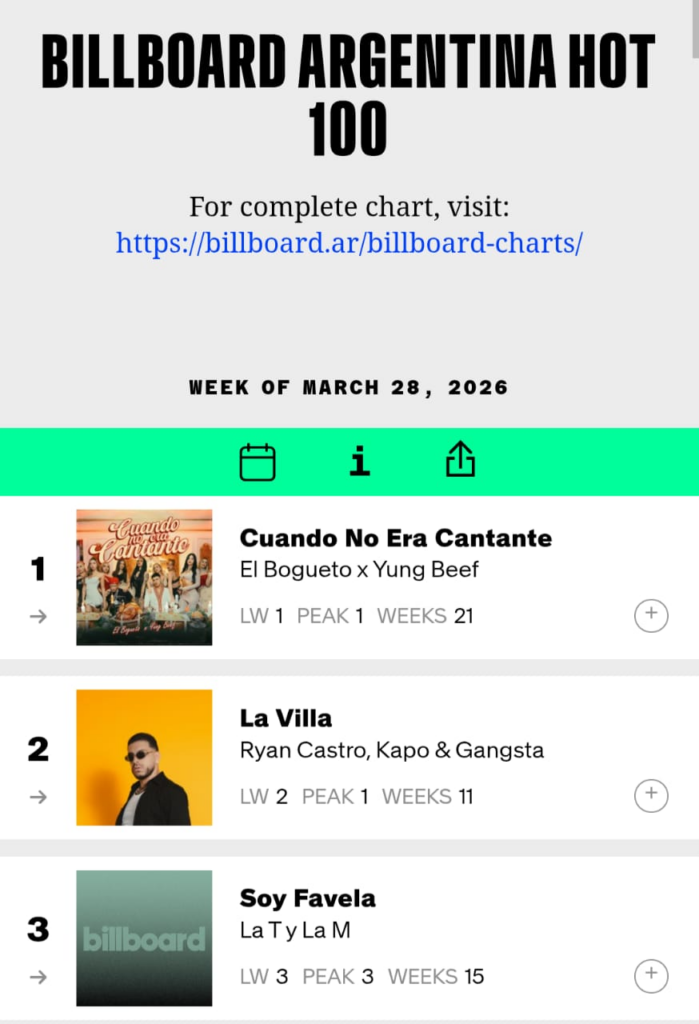Click trend arrow under rank 3

[38, 976]
